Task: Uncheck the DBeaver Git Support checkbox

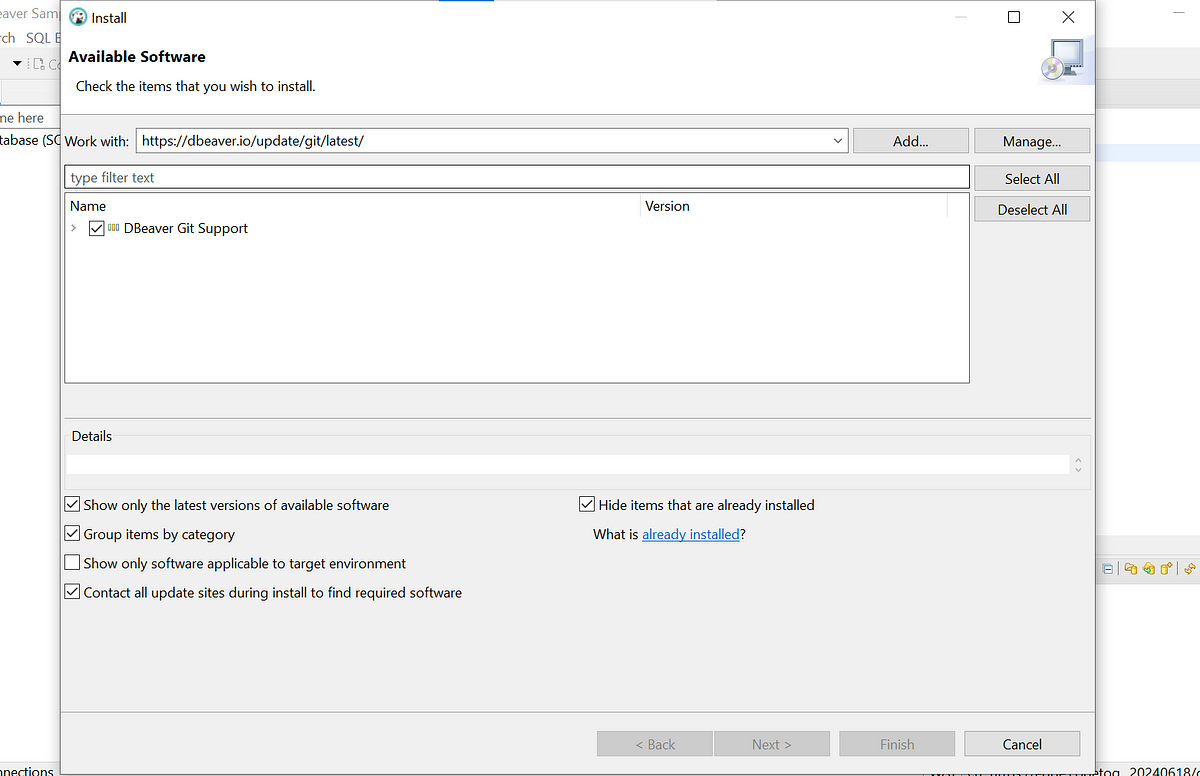Action: click(x=97, y=228)
